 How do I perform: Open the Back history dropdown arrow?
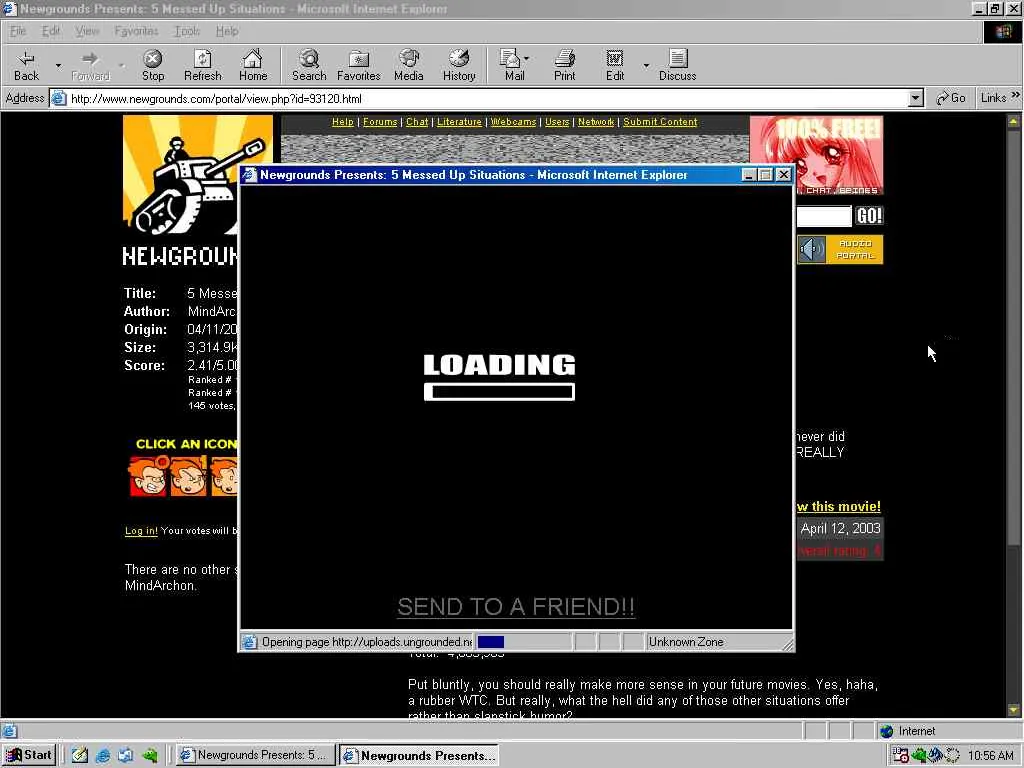58,65
